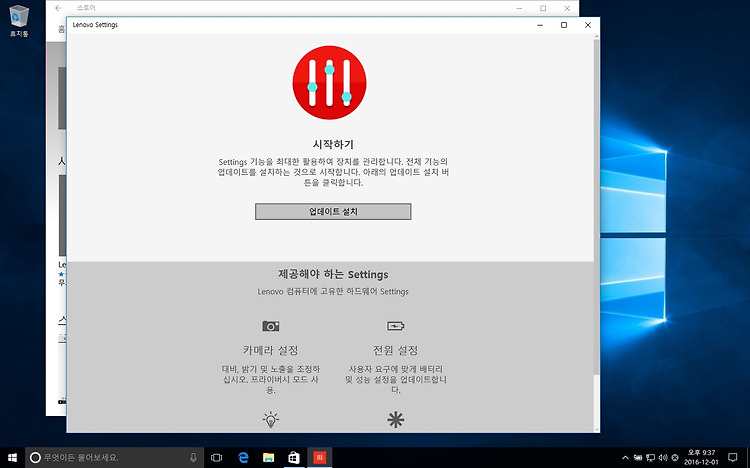Click the Cortana search box
The height and width of the screenshot is (468, 750).
click(x=114, y=457)
